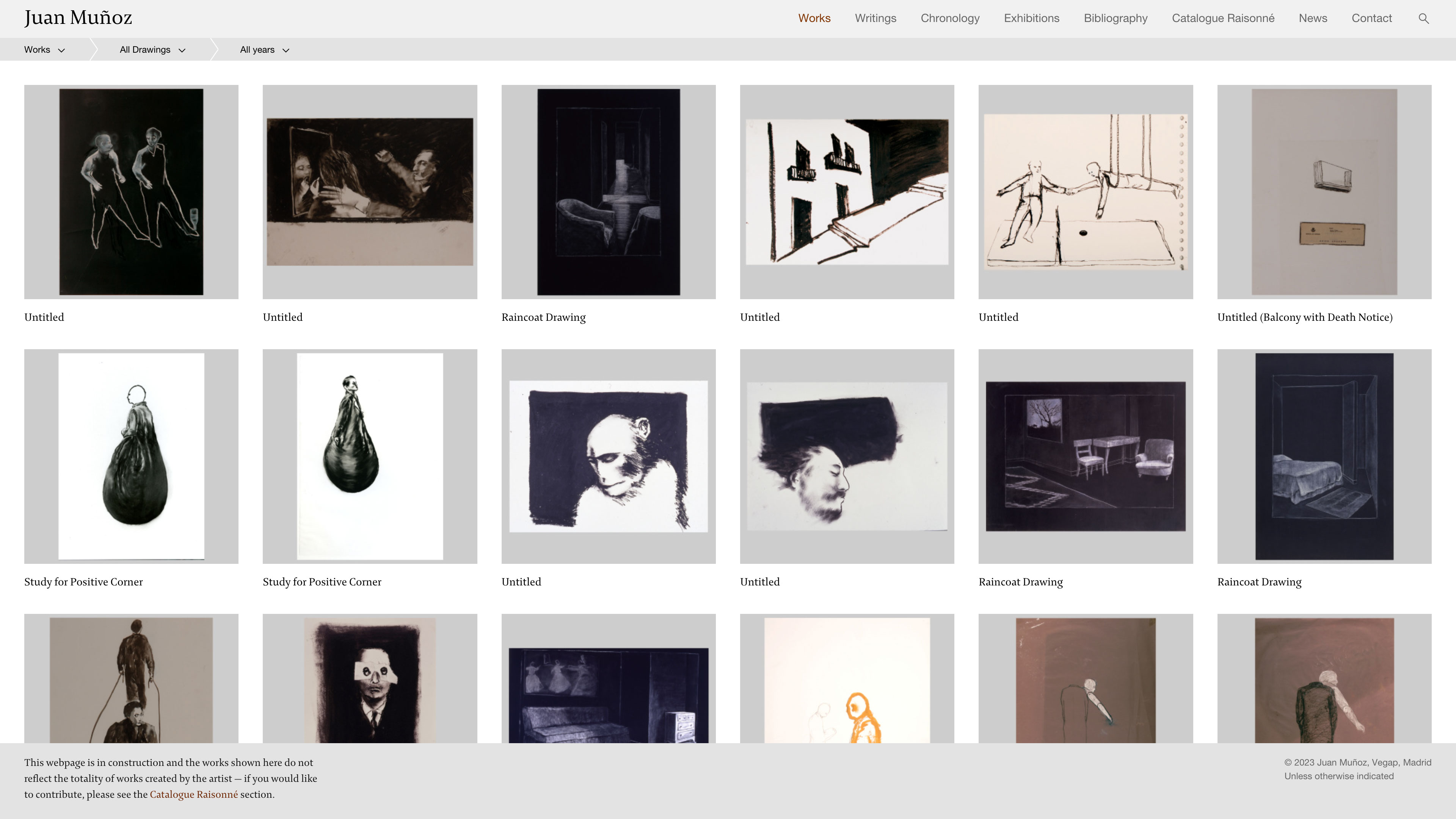1456x819 pixels.
Task: Go to the Contact page
Action: coord(1371,18)
